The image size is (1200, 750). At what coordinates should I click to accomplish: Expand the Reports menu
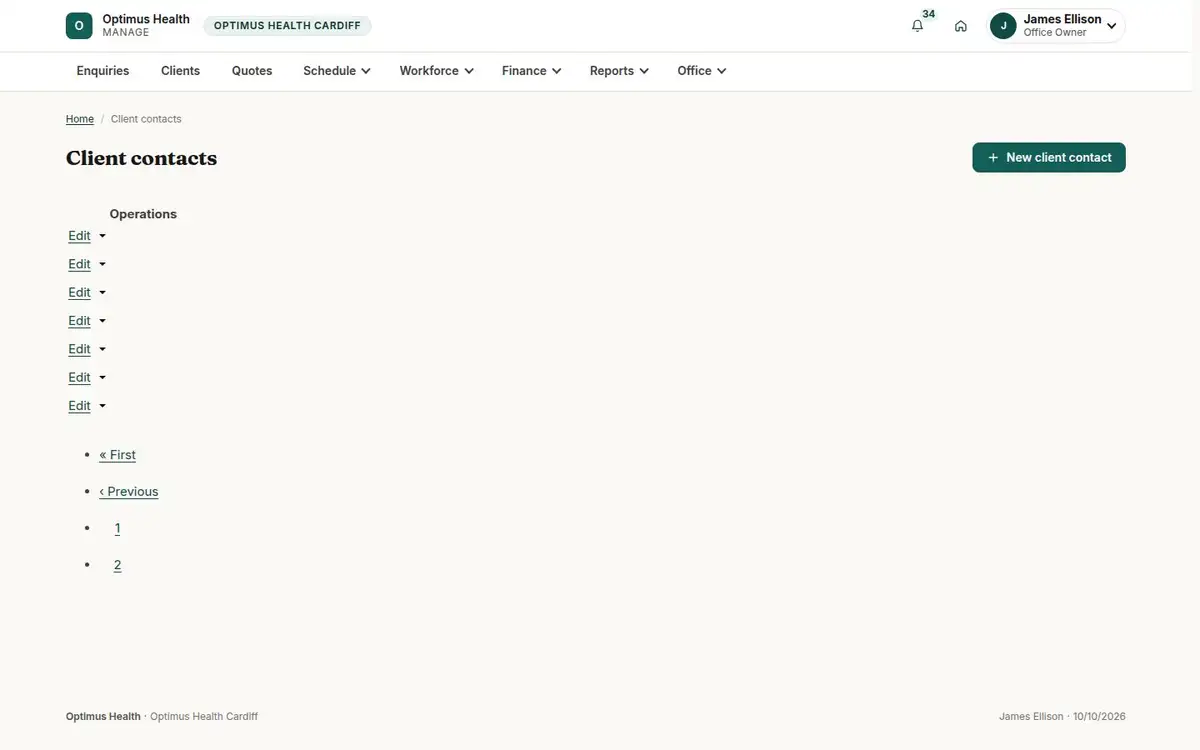pyautogui.click(x=620, y=71)
